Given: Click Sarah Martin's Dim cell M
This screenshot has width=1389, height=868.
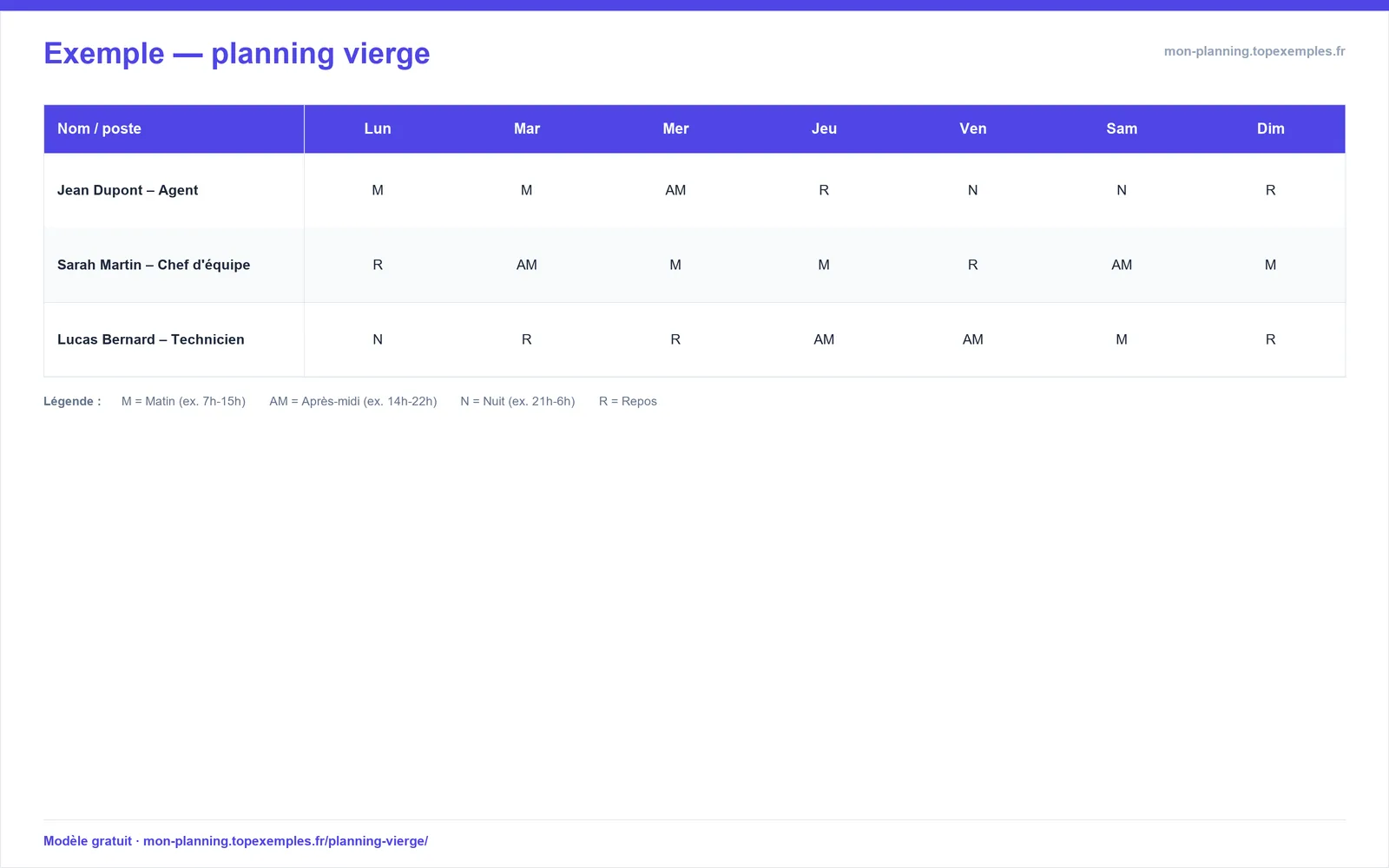Looking at the screenshot, I should click(x=1271, y=265).
